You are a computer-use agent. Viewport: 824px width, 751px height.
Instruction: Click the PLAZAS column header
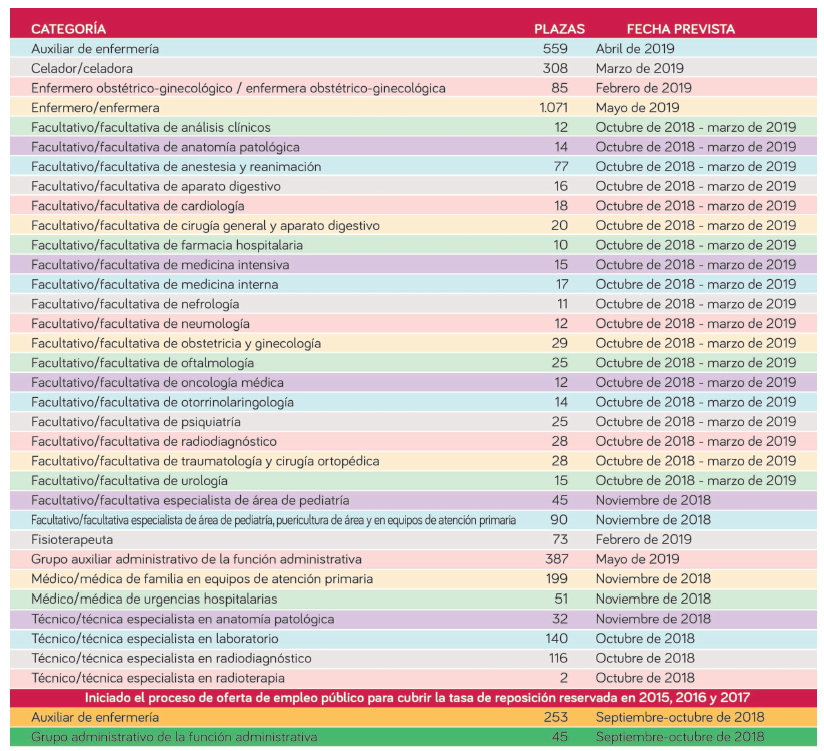coord(559,29)
